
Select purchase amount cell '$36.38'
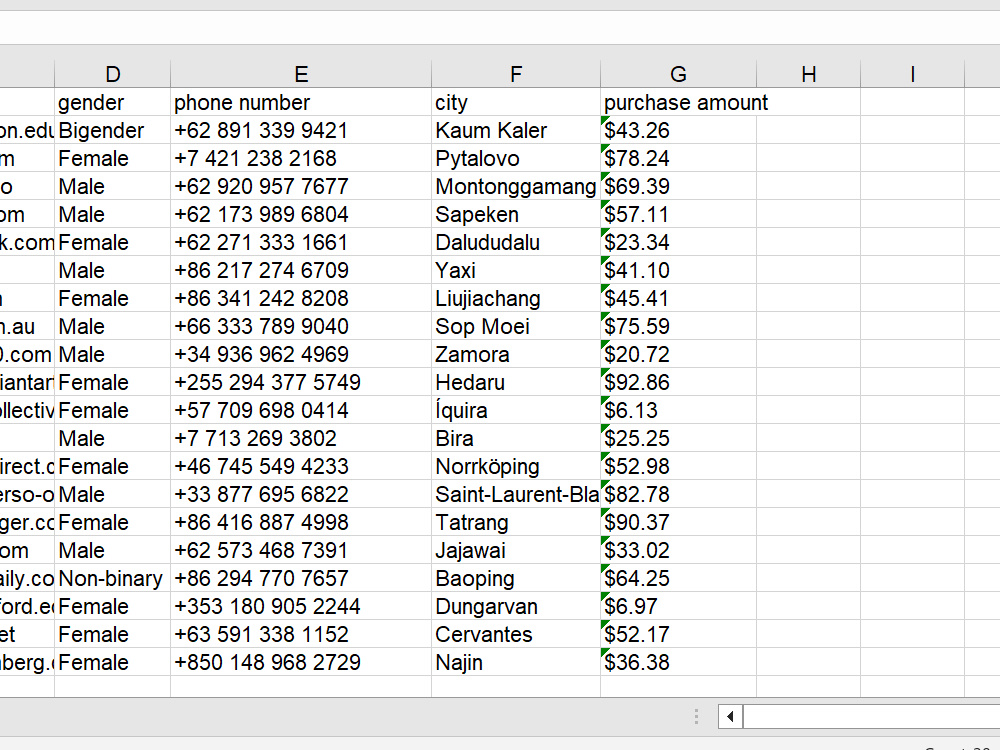[679, 662]
